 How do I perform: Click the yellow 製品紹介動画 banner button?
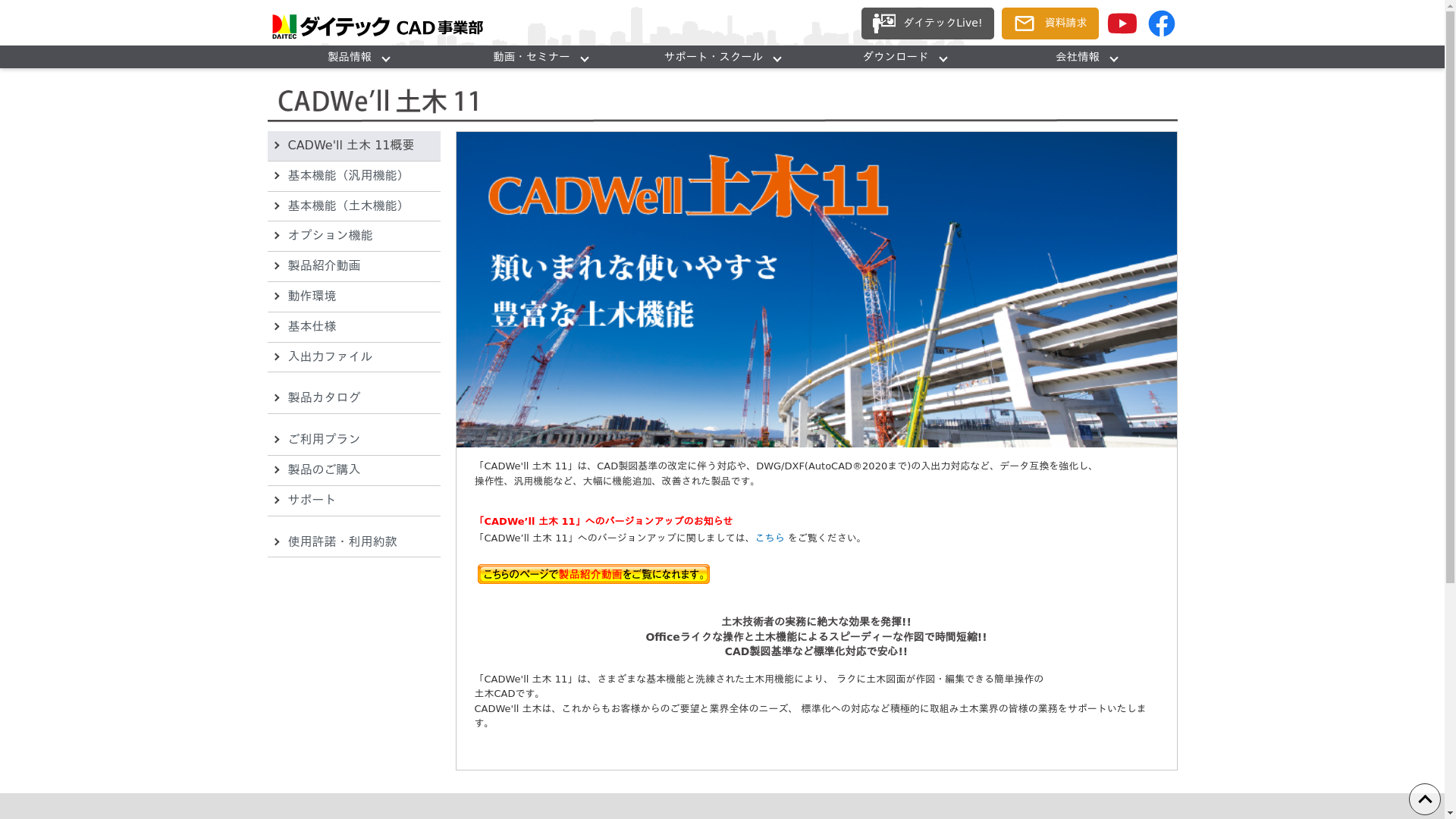[593, 574]
